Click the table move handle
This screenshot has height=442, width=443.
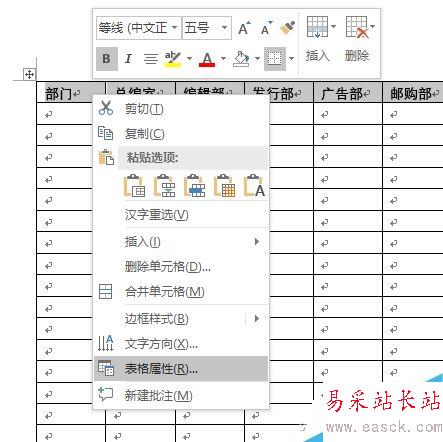[29, 74]
